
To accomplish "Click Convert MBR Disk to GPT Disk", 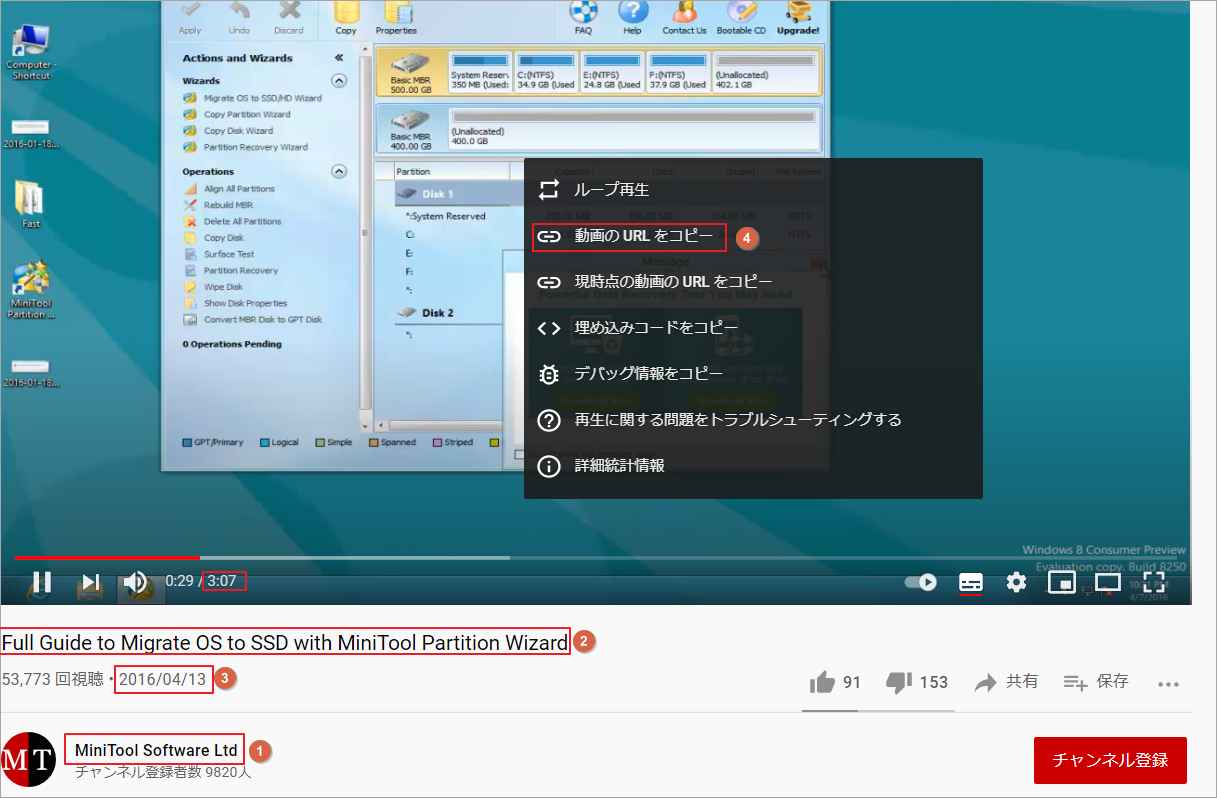I will (253, 320).
